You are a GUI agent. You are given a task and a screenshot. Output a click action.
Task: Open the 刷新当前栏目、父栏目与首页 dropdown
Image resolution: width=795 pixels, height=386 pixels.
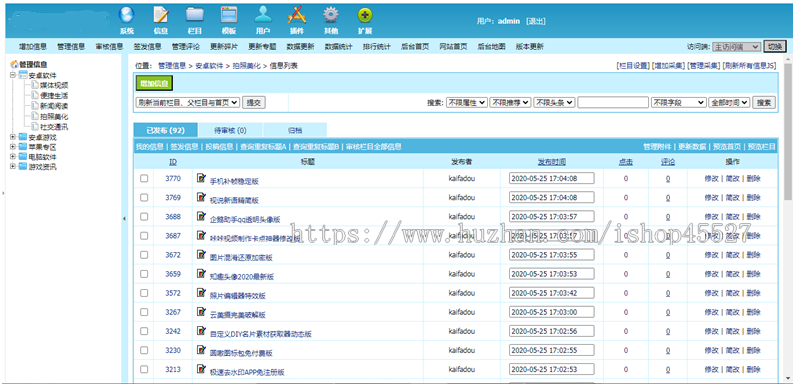188,102
